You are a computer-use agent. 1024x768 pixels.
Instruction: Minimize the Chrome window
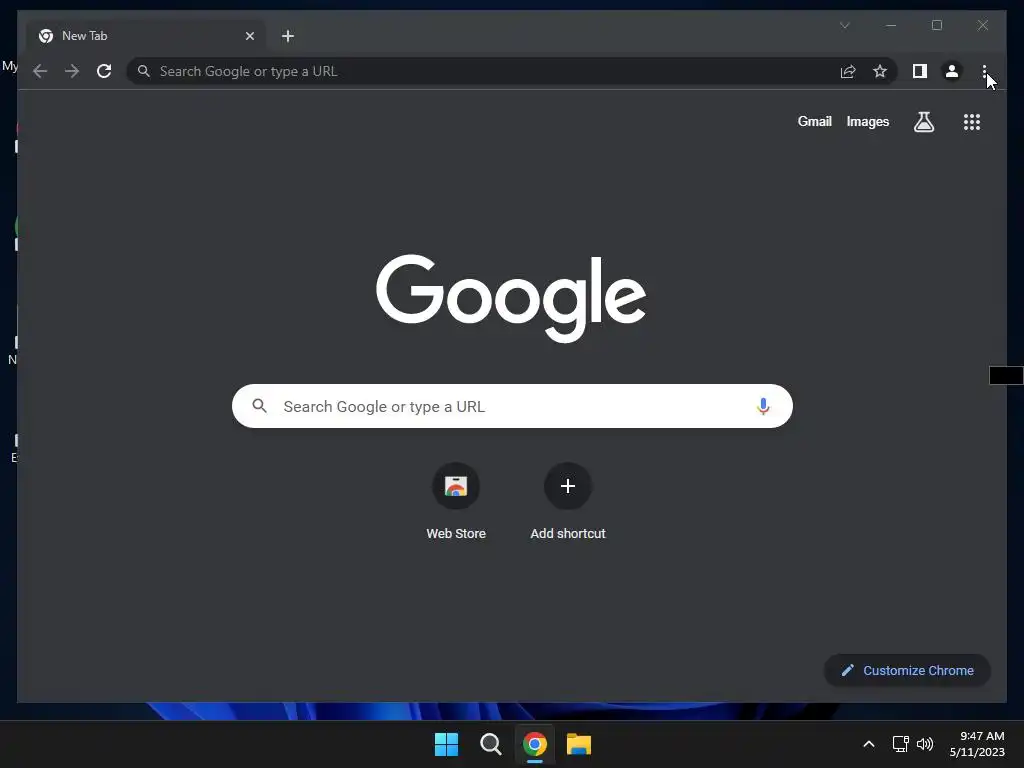pyautogui.click(x=891, y=25)
